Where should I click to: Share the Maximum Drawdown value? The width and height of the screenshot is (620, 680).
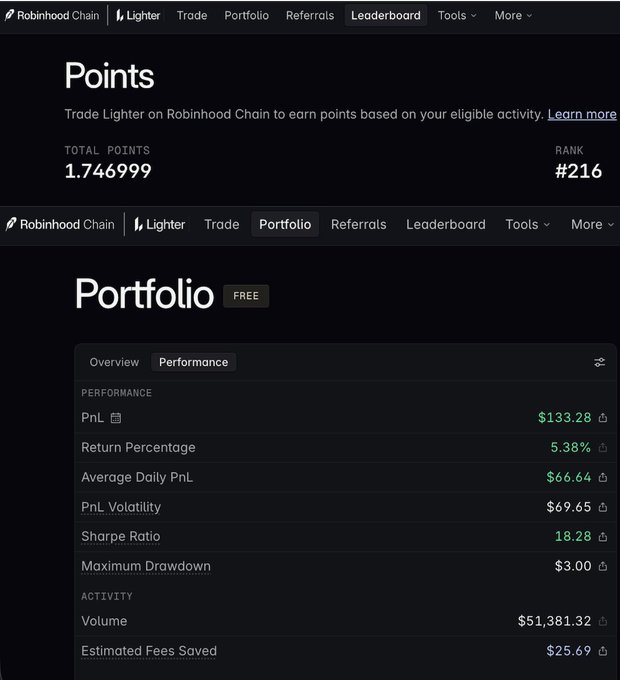(603, 566)
